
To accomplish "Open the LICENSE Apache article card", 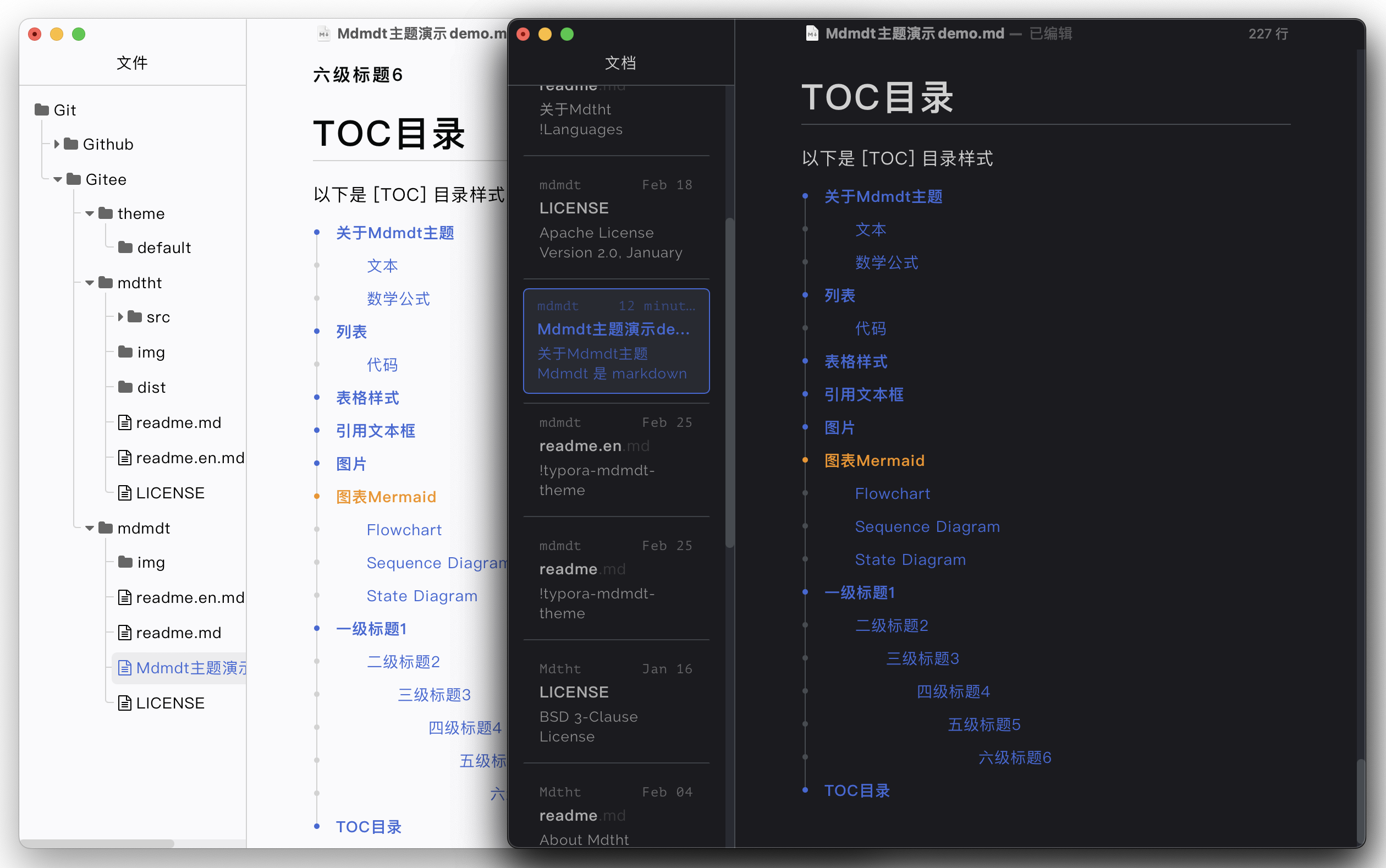I will point(616,219).
